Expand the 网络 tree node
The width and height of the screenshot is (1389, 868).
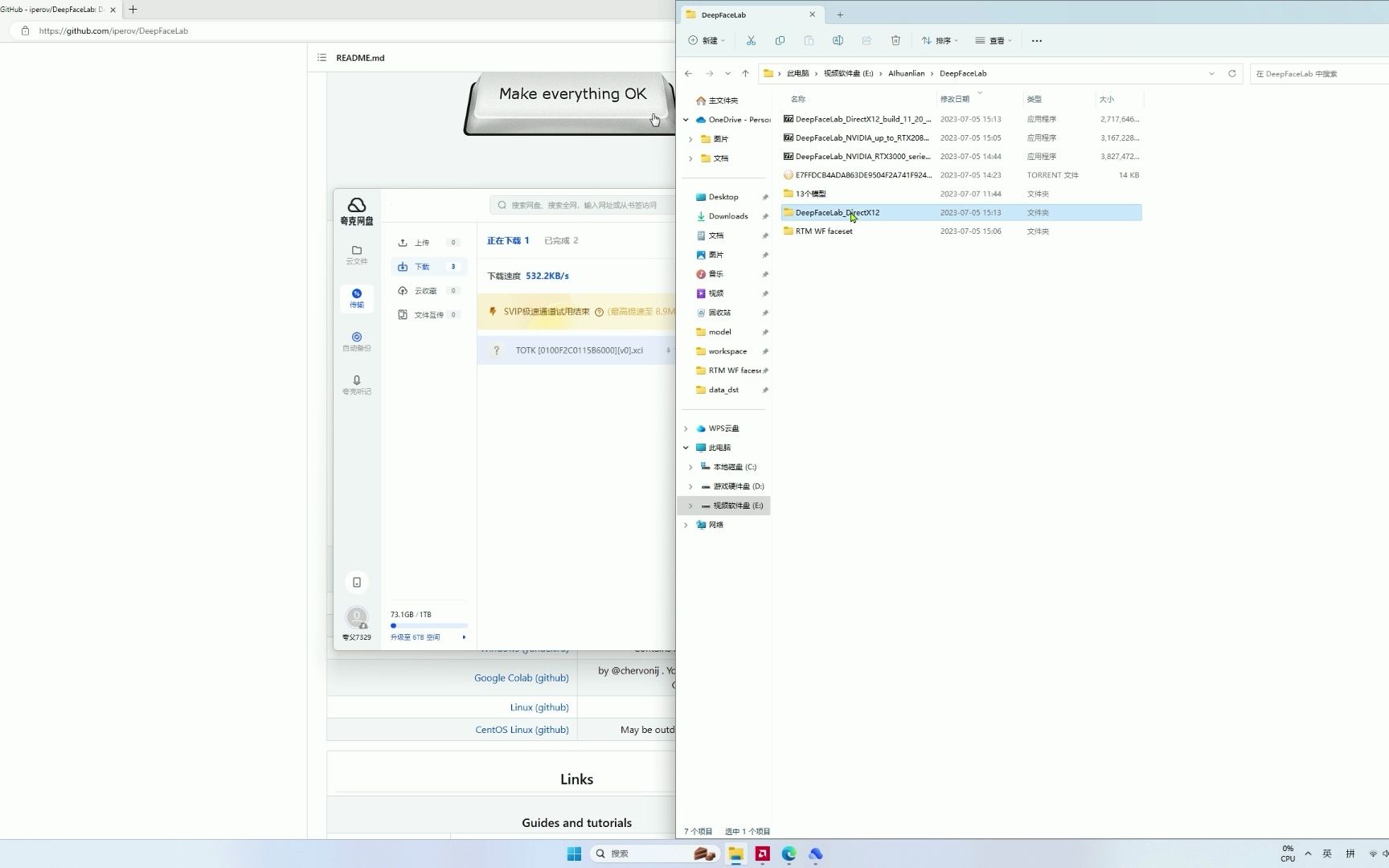click(686, 525)
